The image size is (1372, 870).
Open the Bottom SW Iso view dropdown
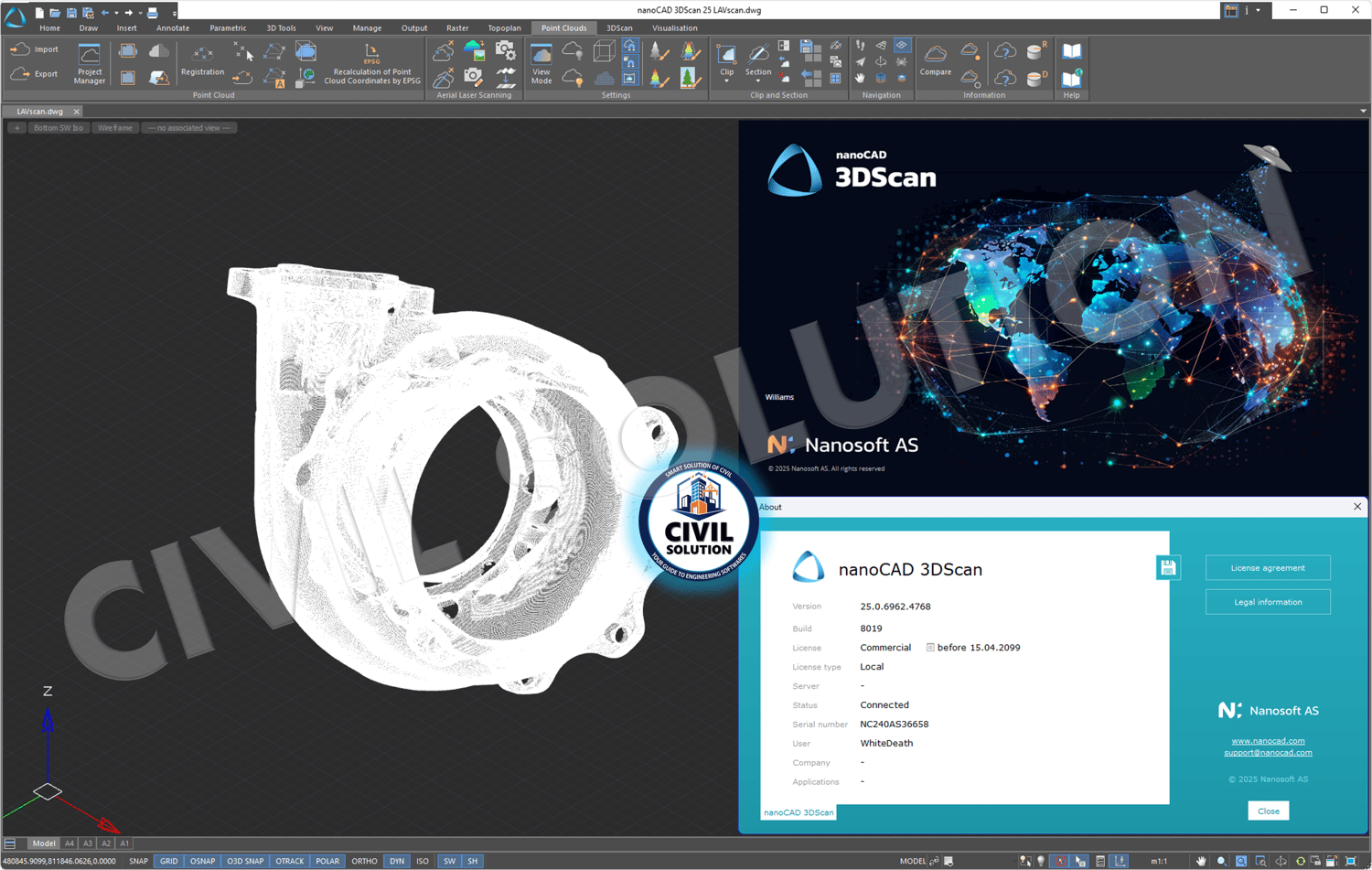point(59,128)
